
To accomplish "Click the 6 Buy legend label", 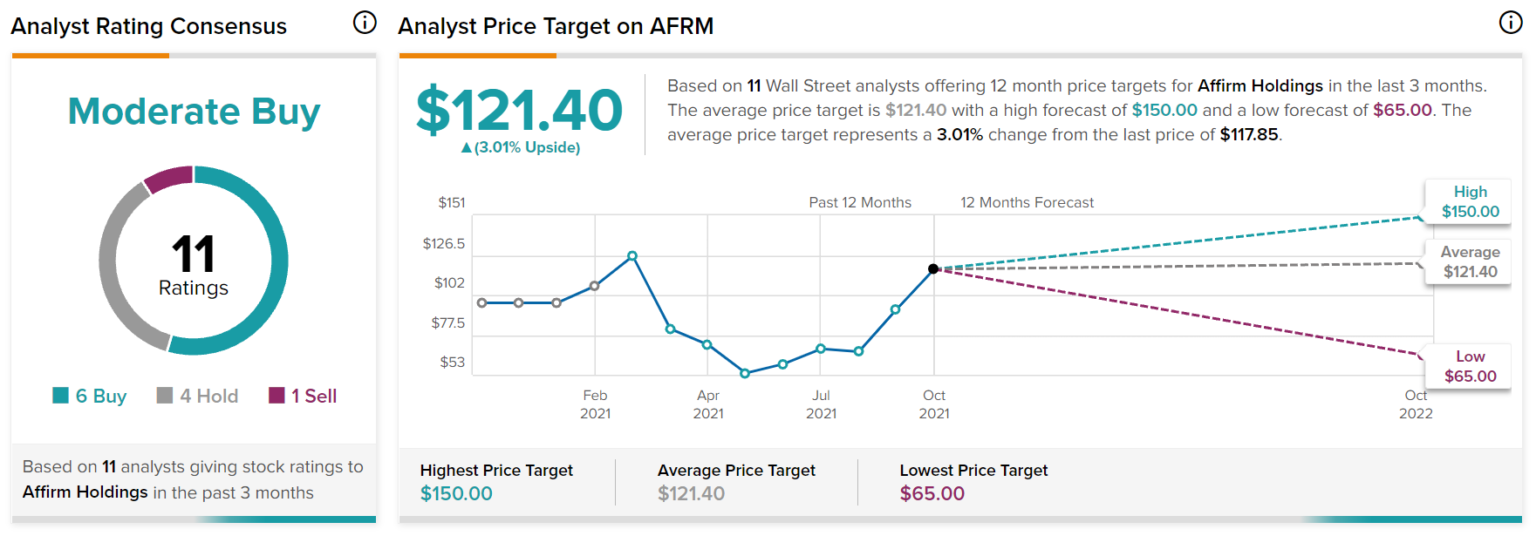I will 101,396.
